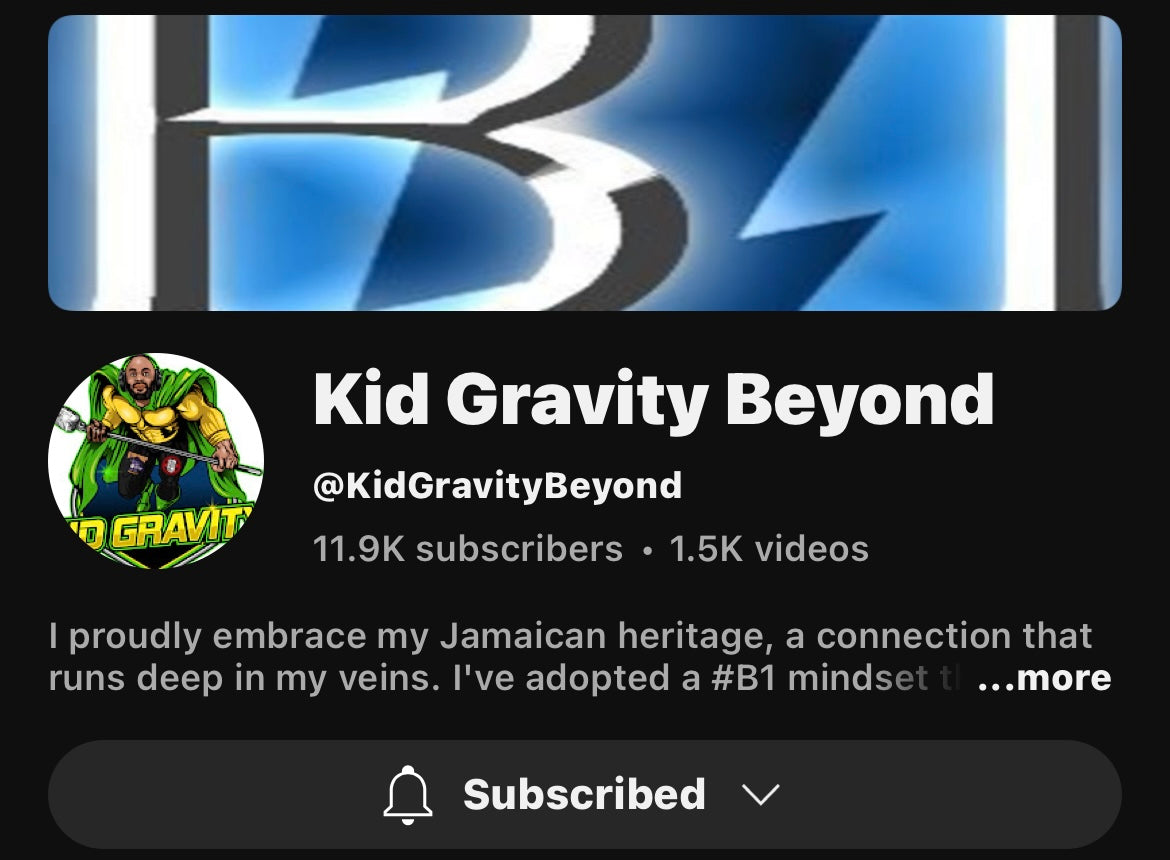Select the @KidGravityBeyond channel handle
The width and height of the screenshot is (1170, 860).
coord(498,486)
